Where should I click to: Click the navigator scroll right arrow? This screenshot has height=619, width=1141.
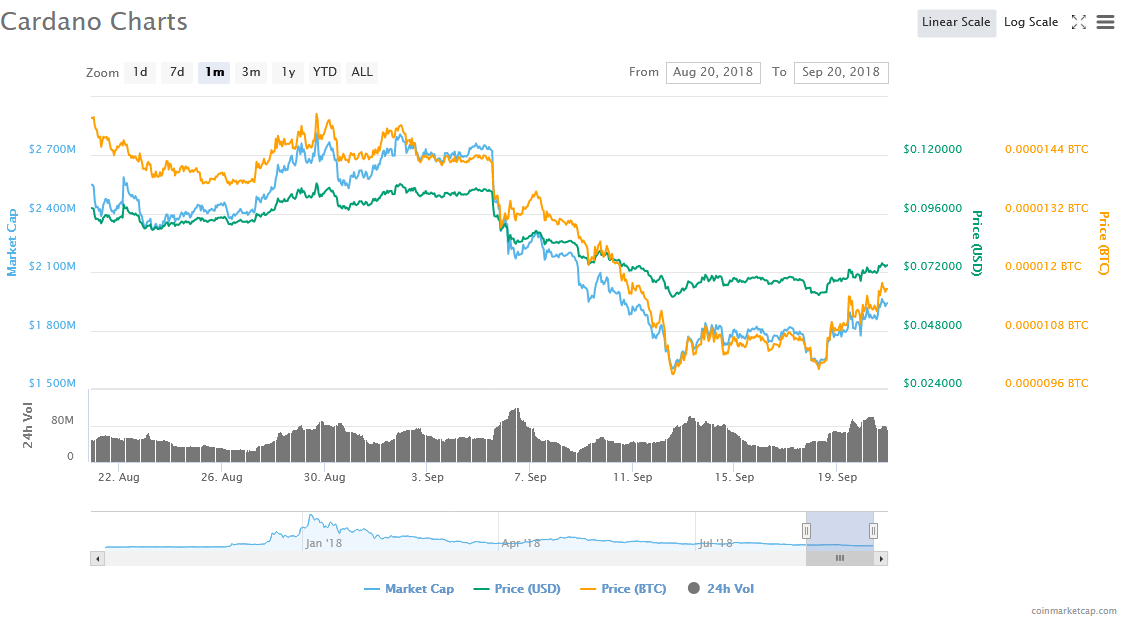[x=881, y=559]
